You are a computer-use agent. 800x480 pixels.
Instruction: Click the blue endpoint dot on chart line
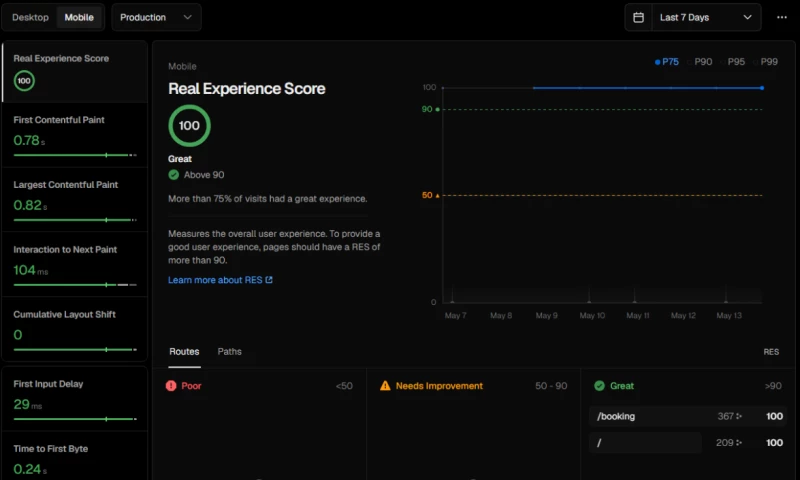pyautogui.click(x=762, y=88)
